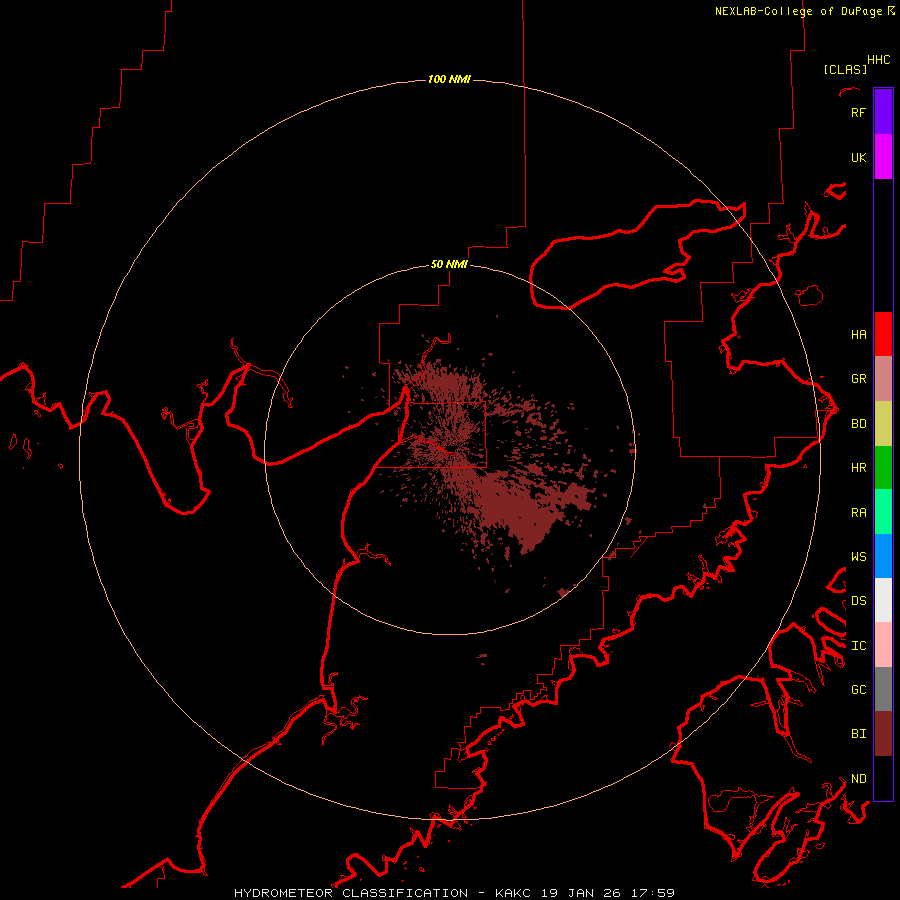Click the BD legend label

(858, 424)
